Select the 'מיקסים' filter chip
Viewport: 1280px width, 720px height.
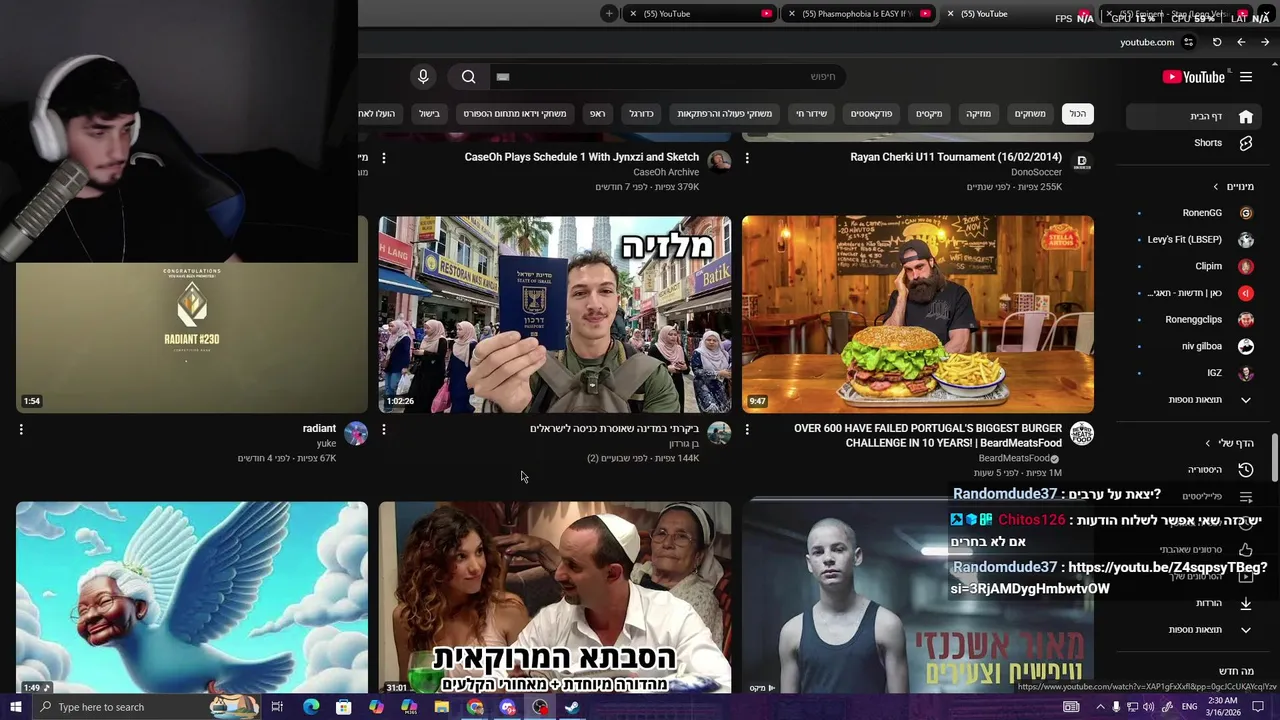click(x=929, y=114)
